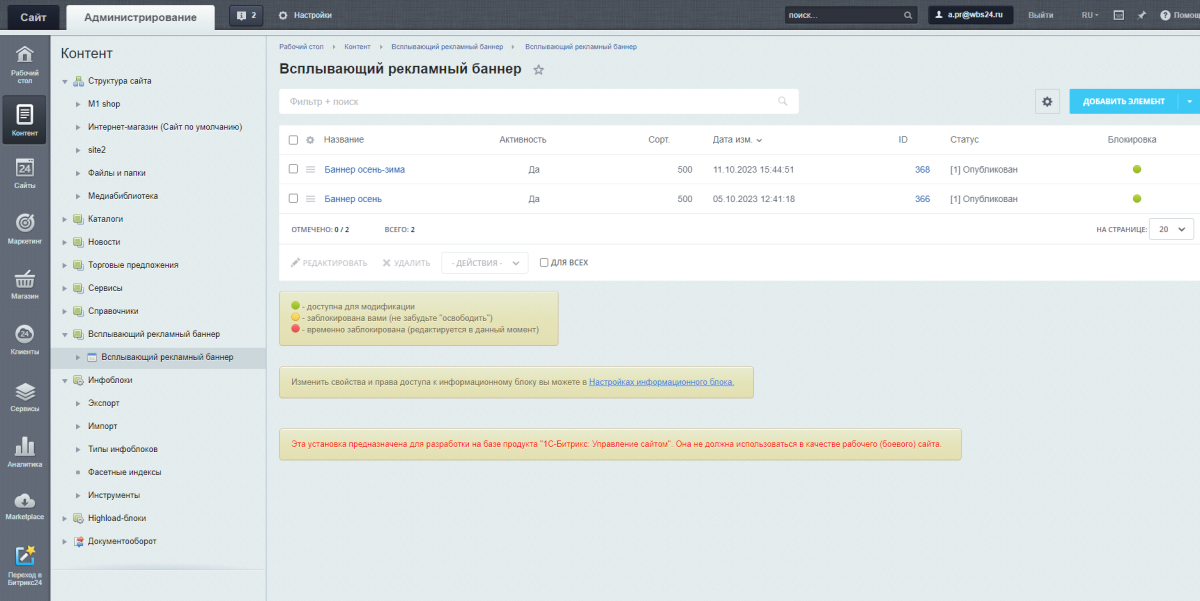This screenshot has width=1200, height=601.
Task: Enable the ДЛЯ ВСЕХ checkbox
Action: pyautogui.click(x=544, y=263)
